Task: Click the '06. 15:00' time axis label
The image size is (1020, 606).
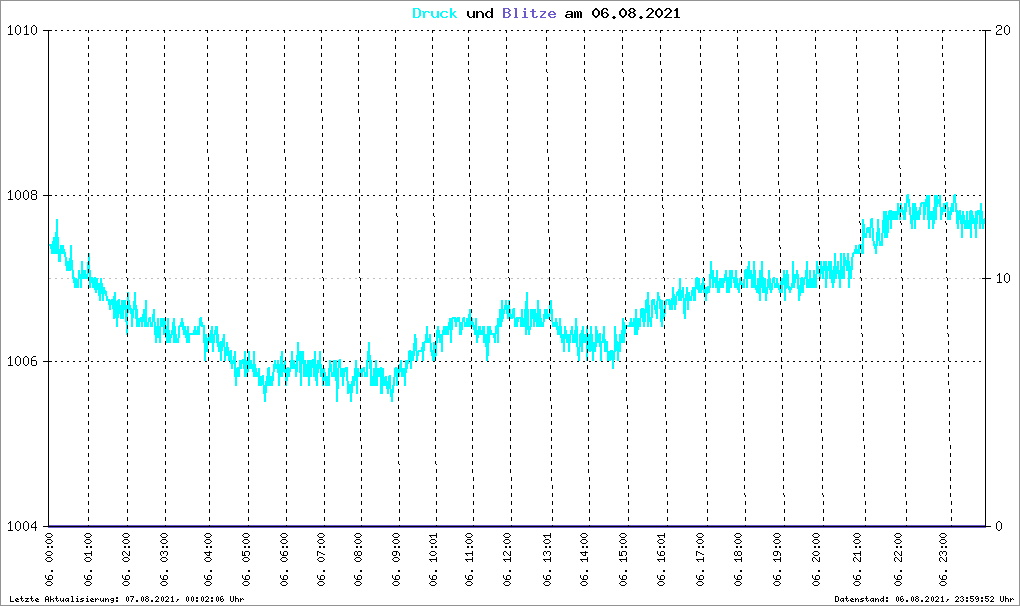Action: pyautogui.click(x=623, y=560)
